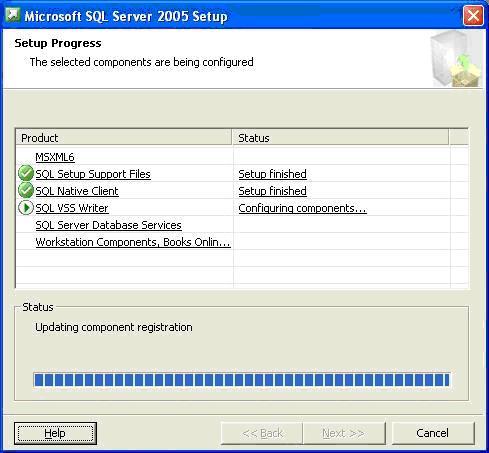Screen dimensions: 489x453
Task: Click the green checkmark beside SQL Native Client
Action: point(26,190)
